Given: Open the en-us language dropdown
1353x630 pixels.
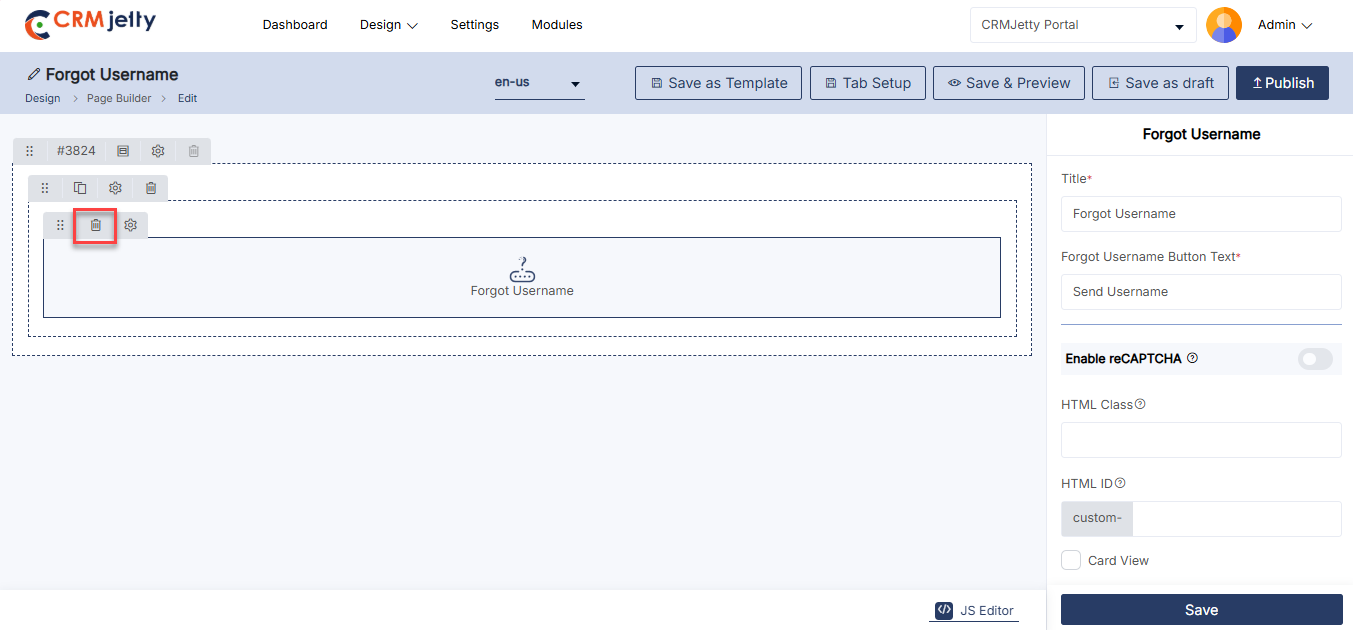Looking at the screenshot, I should (539, 83).
